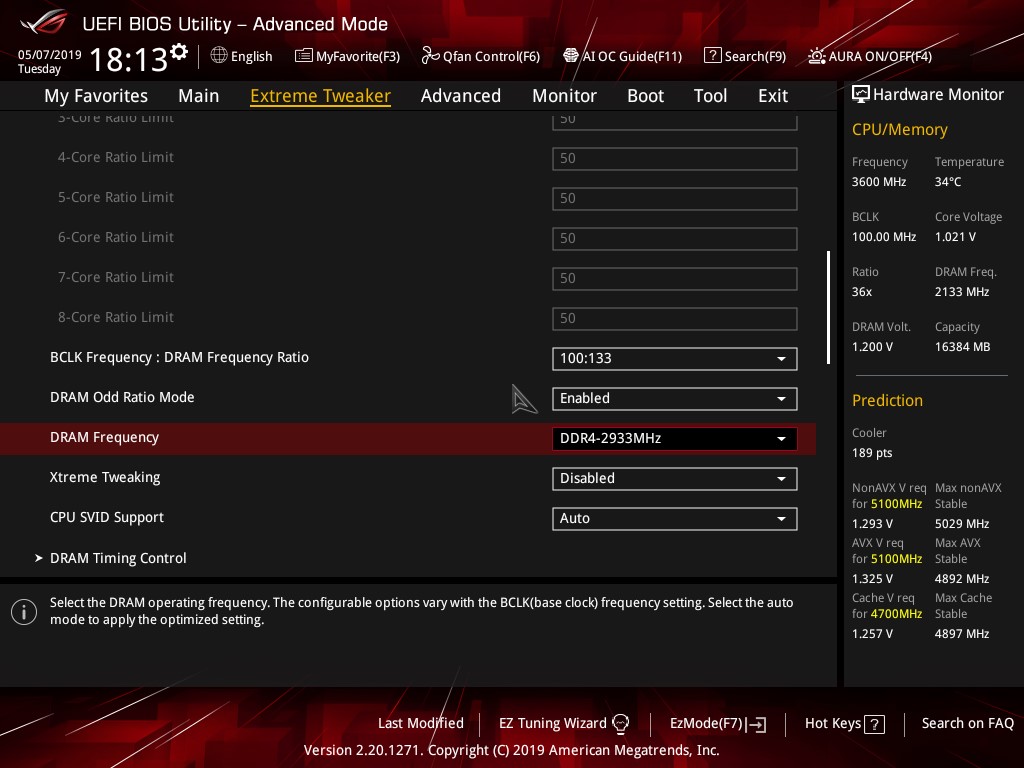Open Hot Keys help
Viewport: 1024px width, 768px height.
844,724
